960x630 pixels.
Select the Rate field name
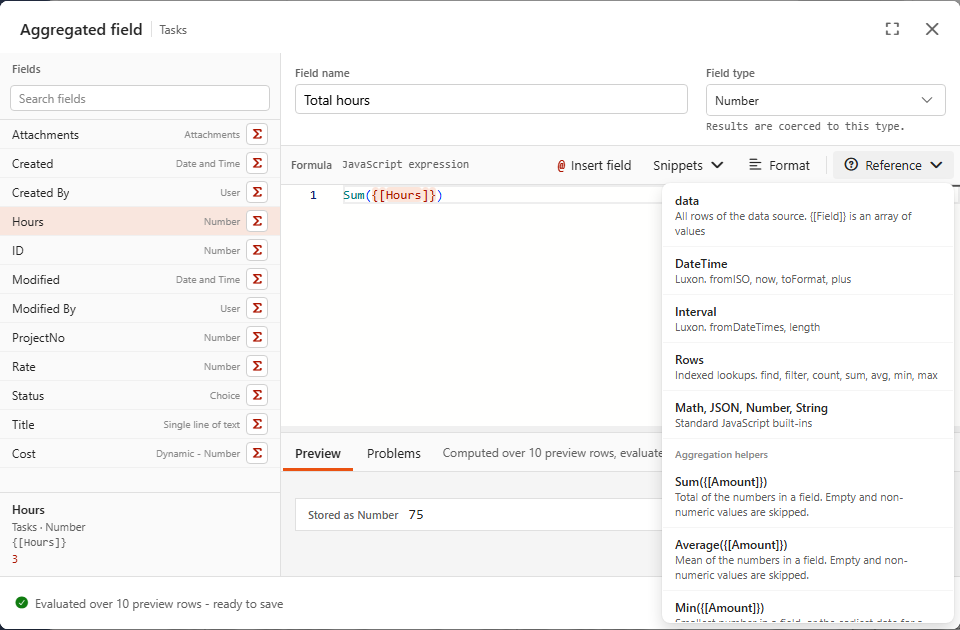tap(24, 367)
